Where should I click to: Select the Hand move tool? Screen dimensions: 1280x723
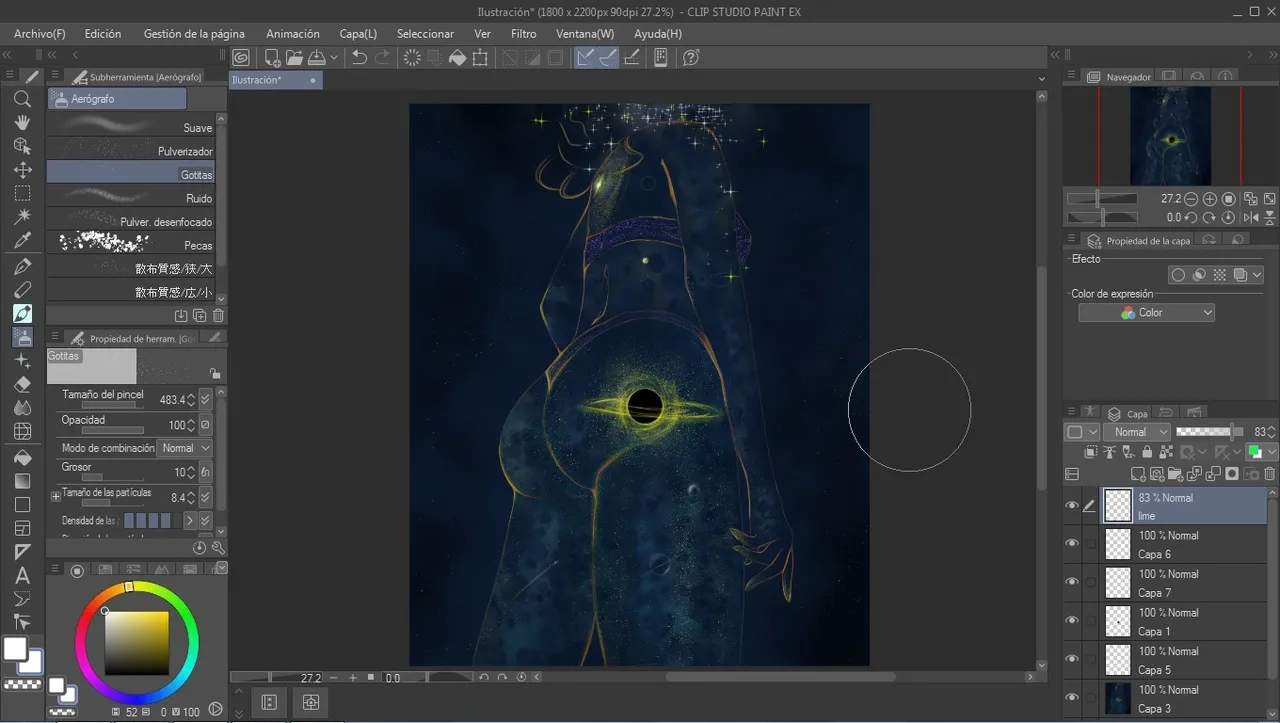22,123
